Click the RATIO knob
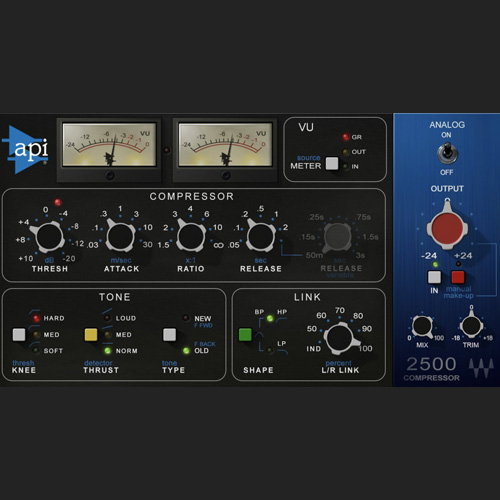The image size is (500, 500). point(191,236)
